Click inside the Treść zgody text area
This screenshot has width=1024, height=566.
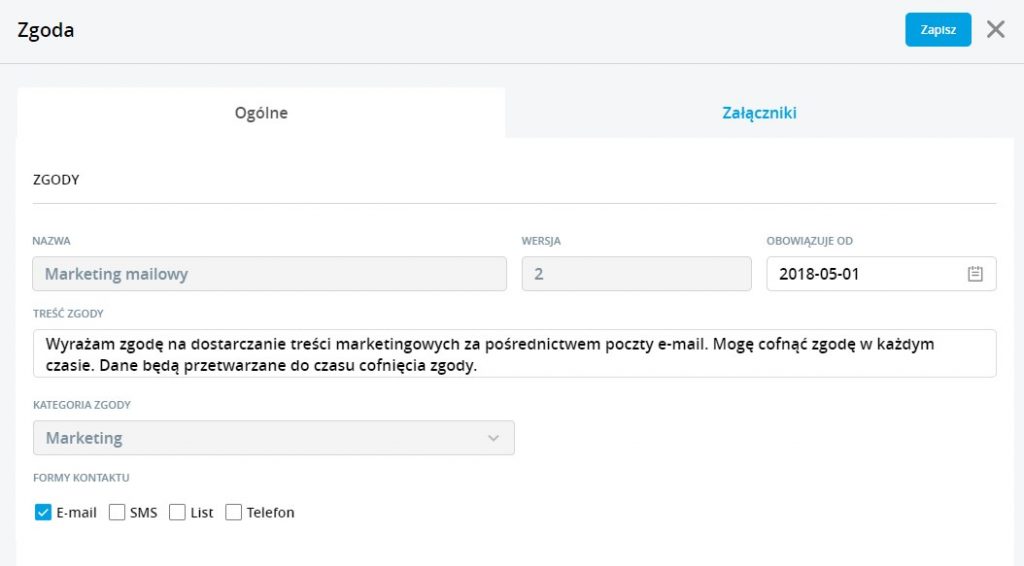(x=515, y=354)
